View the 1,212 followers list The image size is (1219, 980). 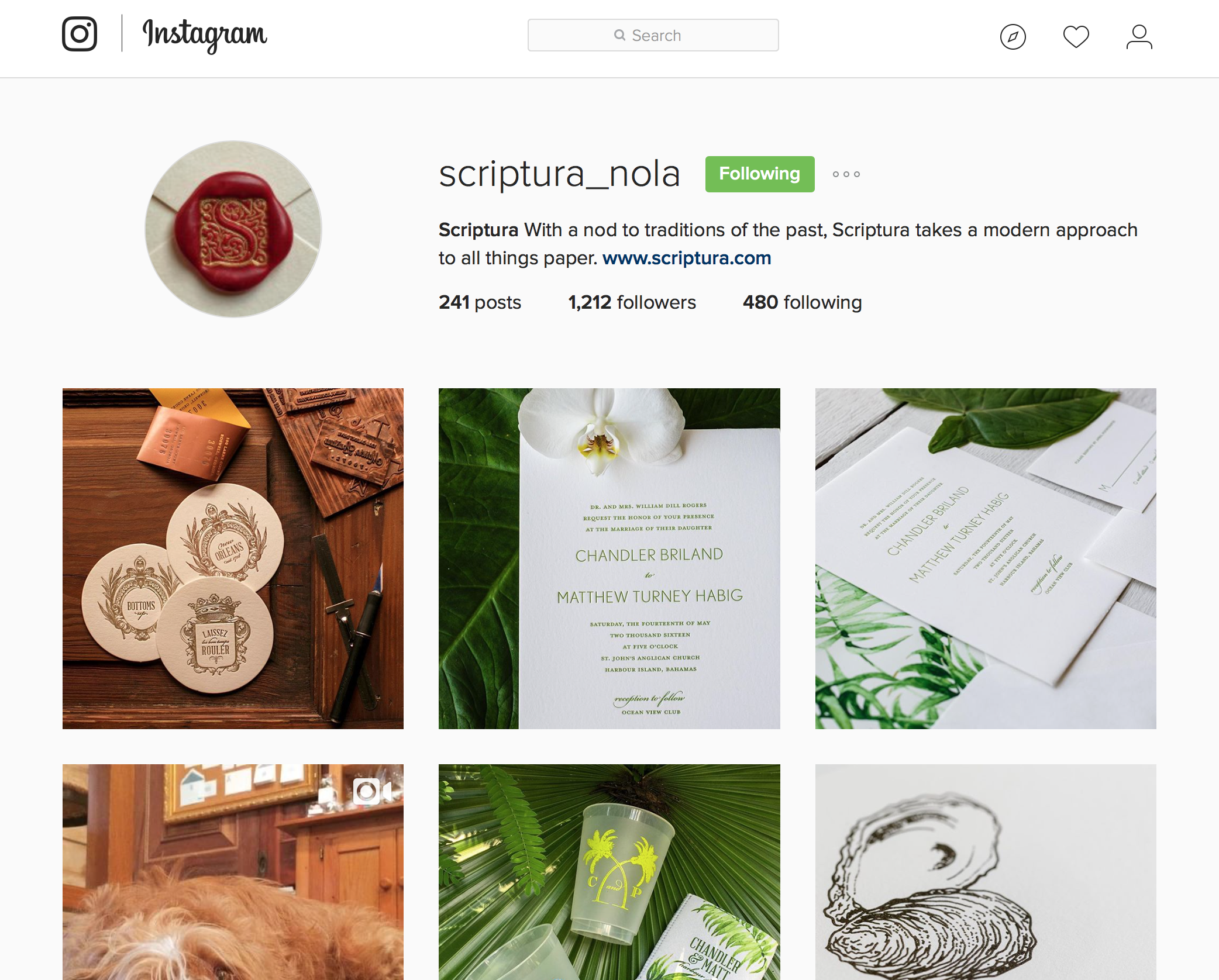pos(632,302)
